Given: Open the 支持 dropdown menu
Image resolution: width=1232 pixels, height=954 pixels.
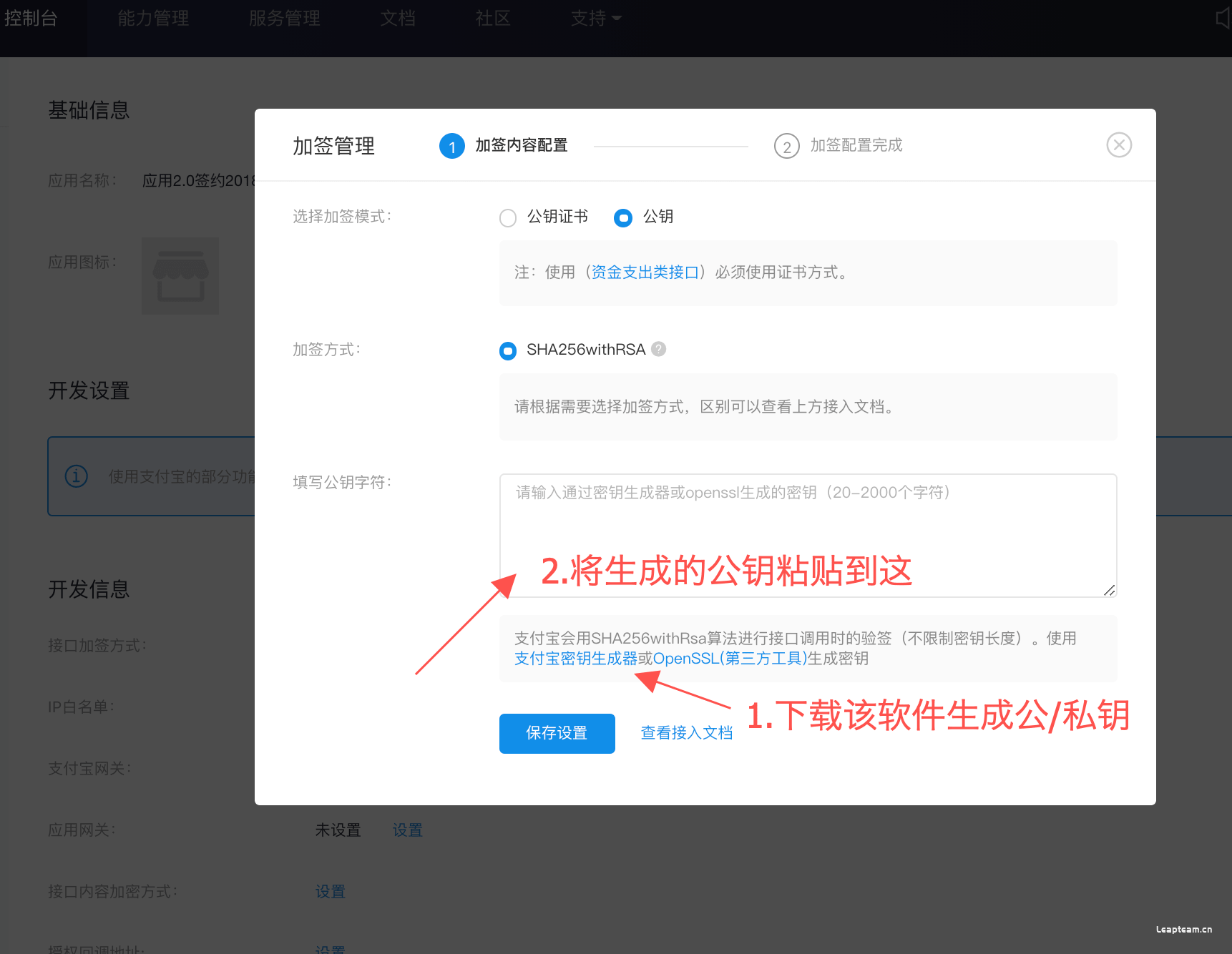Looking at the screenshot, I should pos(595,19).
